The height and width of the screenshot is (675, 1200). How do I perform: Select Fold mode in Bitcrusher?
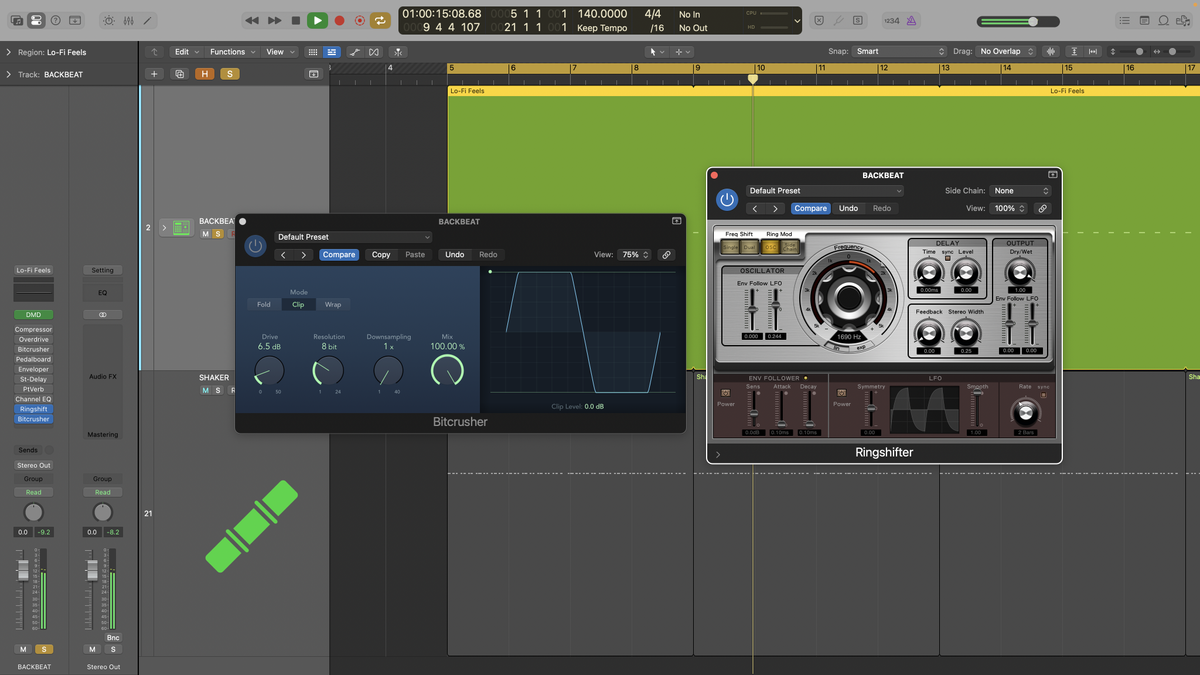point(264,305)
